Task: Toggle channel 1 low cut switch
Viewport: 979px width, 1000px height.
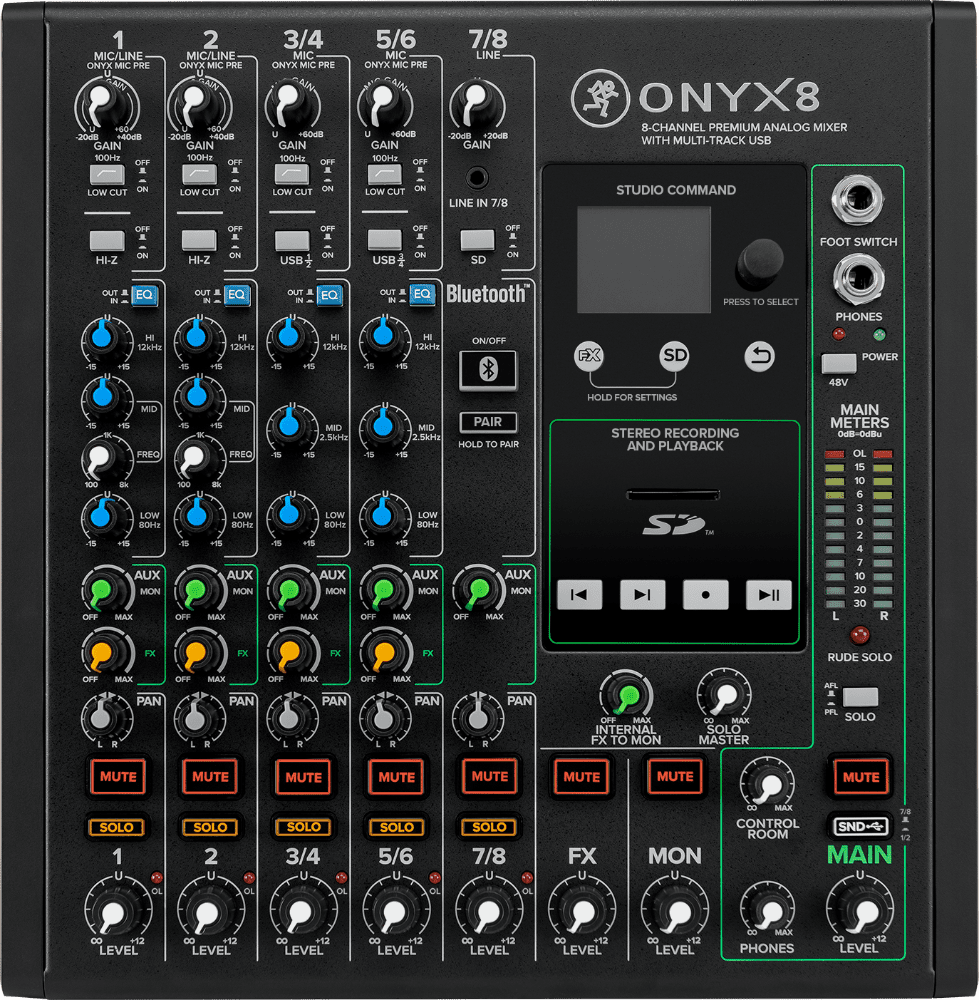Action: coord(107,175)
